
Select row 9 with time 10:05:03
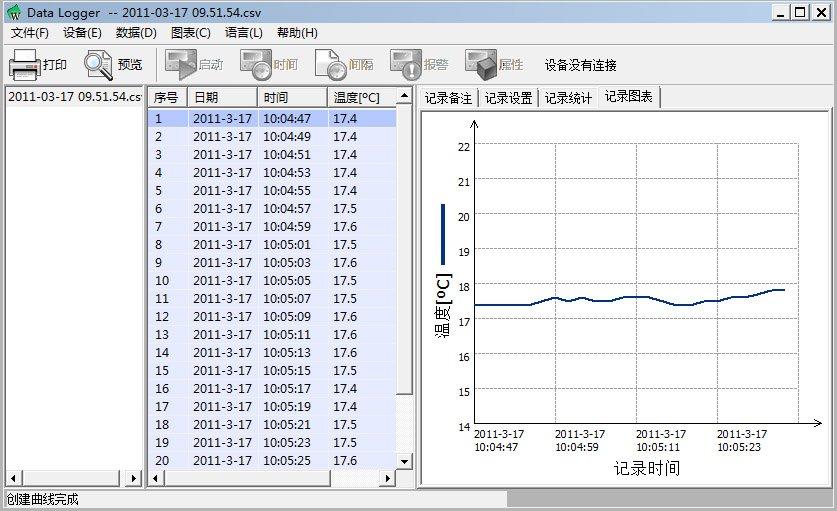(272, 263)
